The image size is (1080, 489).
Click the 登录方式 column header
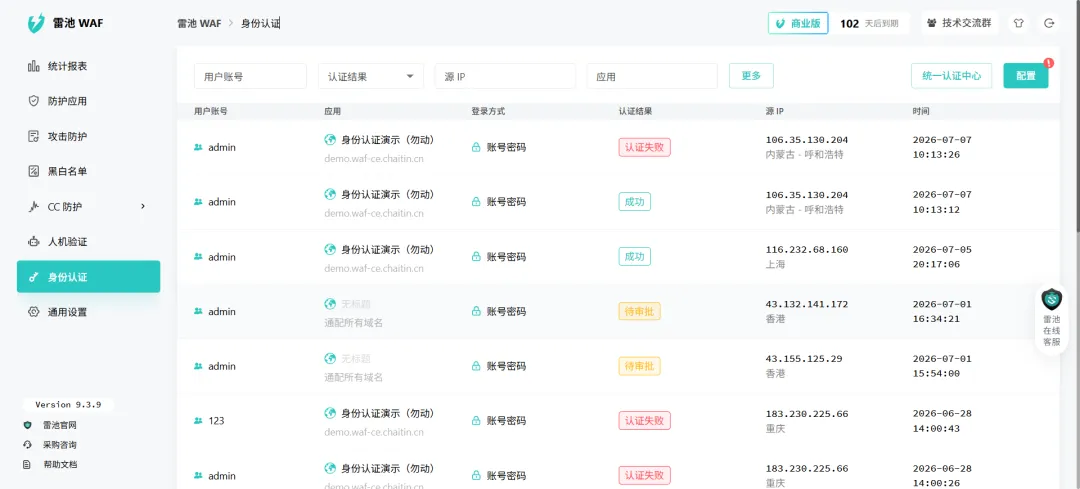[x=488, y=111]
